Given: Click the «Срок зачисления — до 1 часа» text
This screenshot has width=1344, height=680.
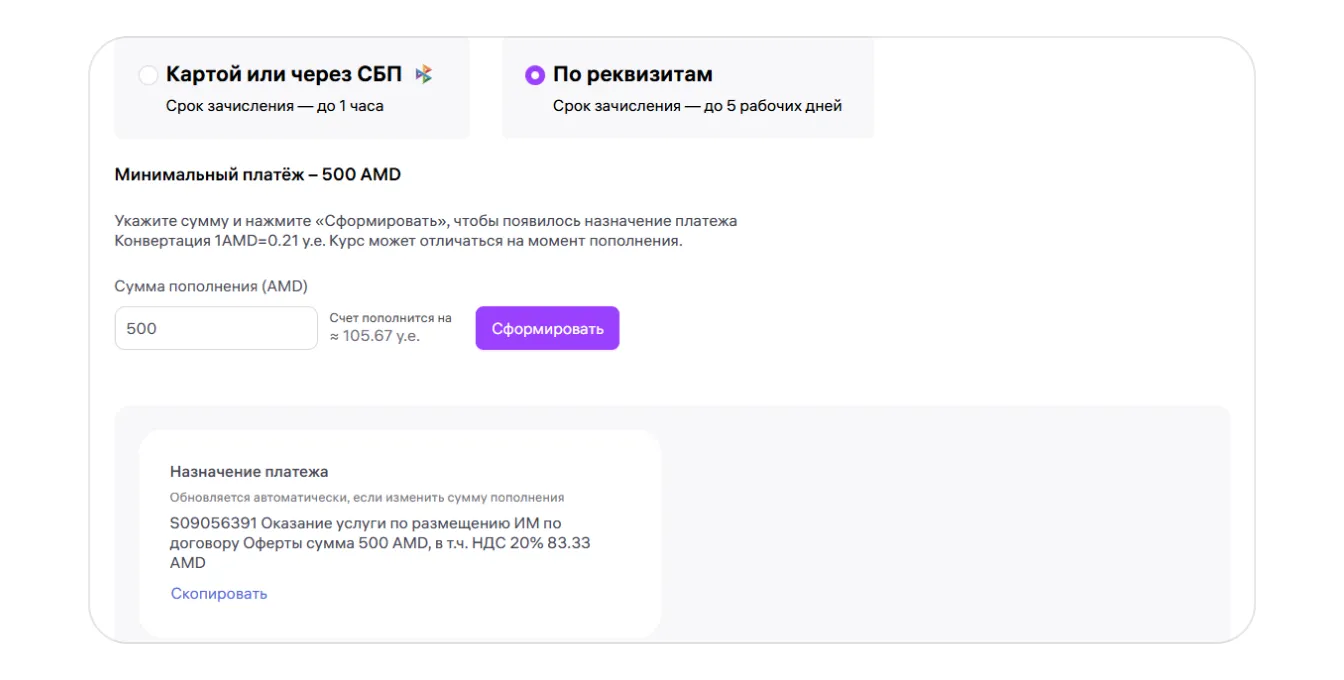Looking at the screenshot, I should point(274,105).
